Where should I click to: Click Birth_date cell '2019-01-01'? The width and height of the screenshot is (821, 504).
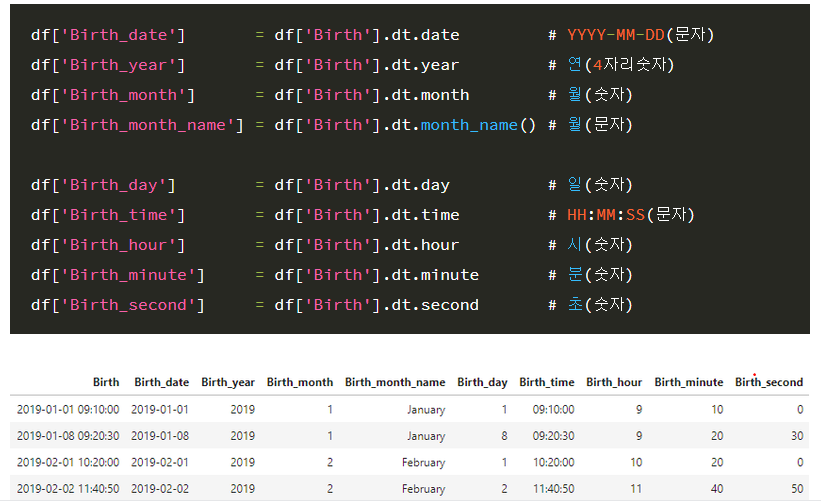[160, 410]
